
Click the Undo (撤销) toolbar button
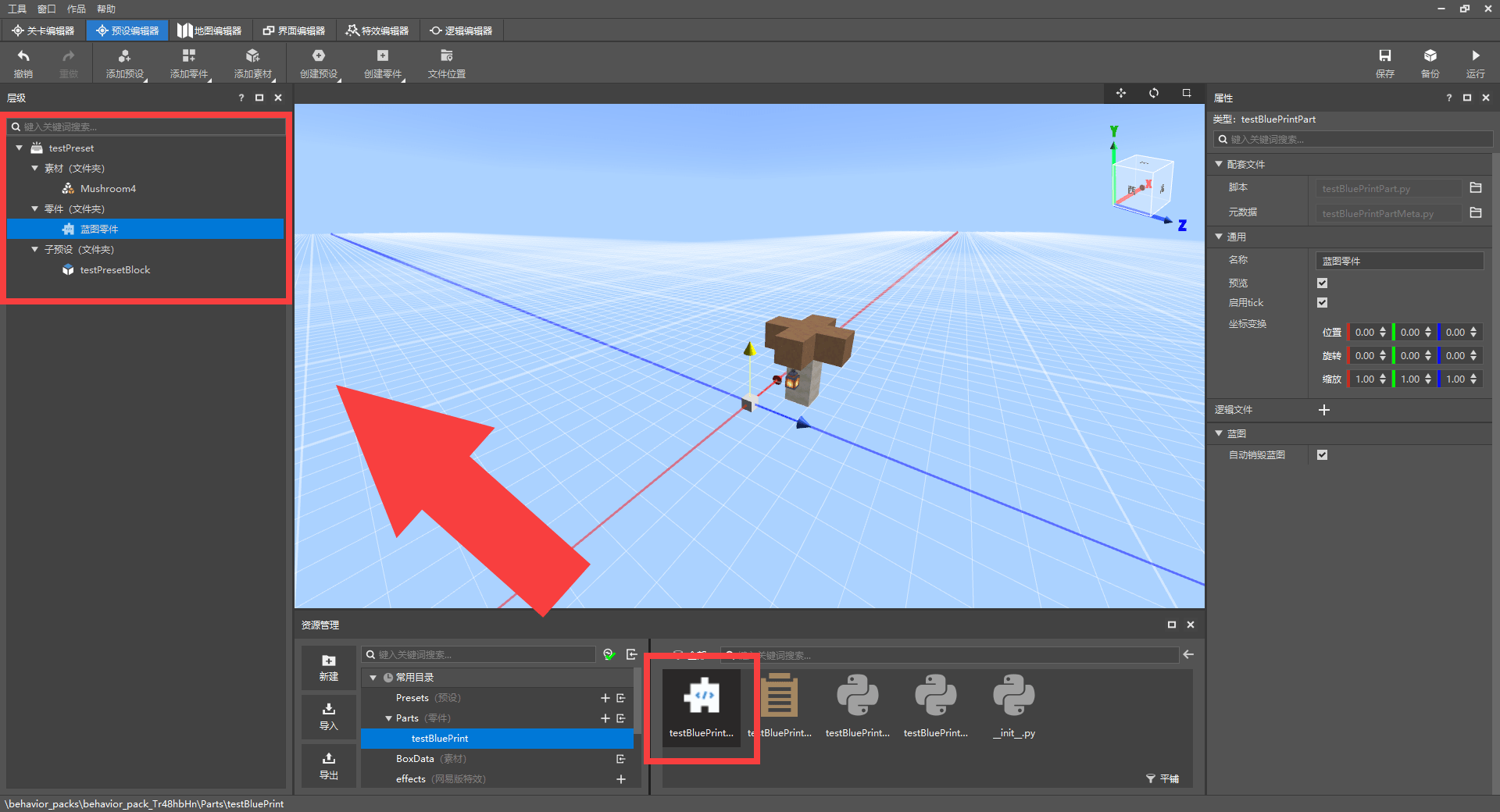[23, 63]
